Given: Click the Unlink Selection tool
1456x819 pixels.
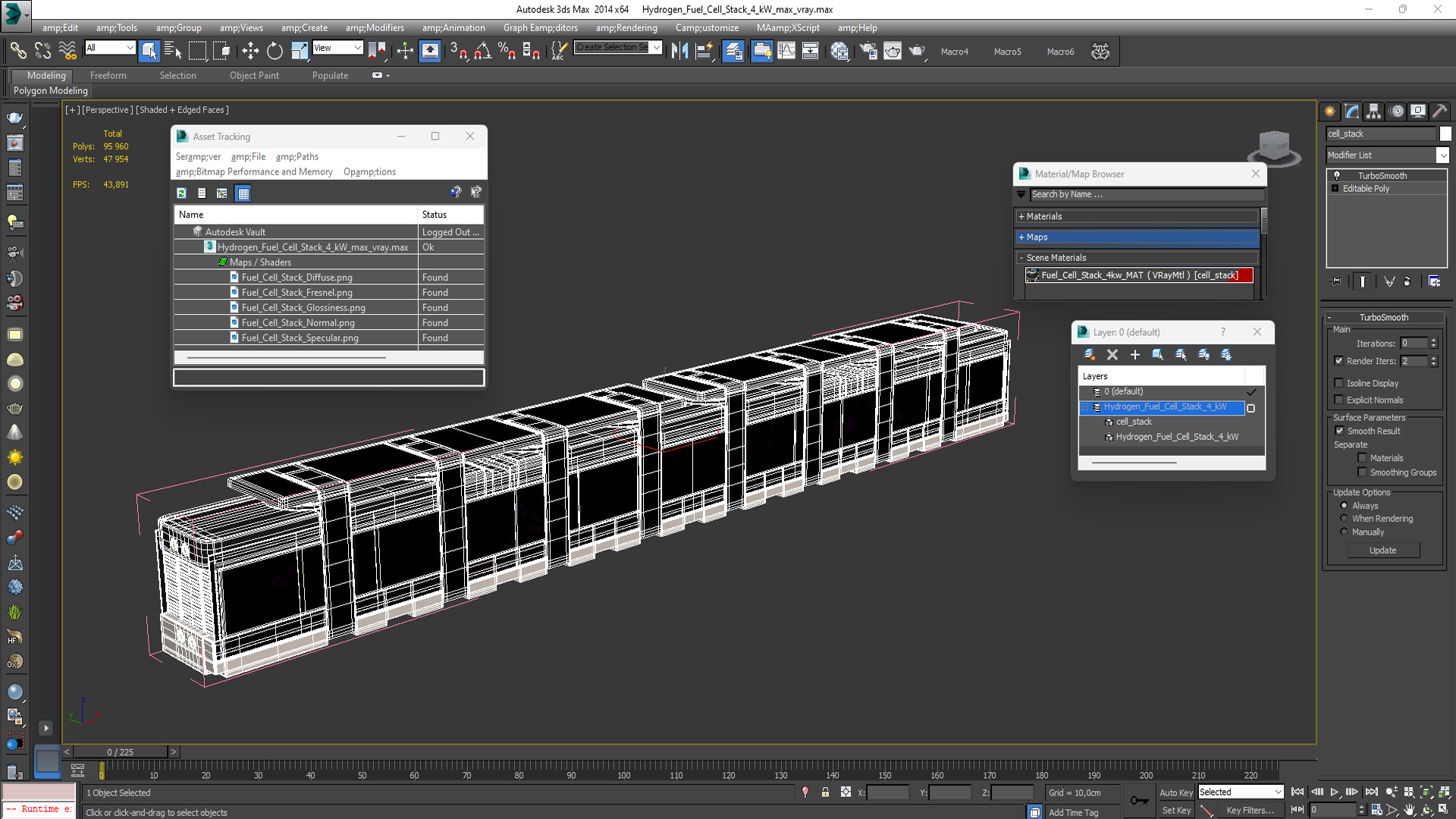Looking at the screenshot, I should (x=42, y=51).
